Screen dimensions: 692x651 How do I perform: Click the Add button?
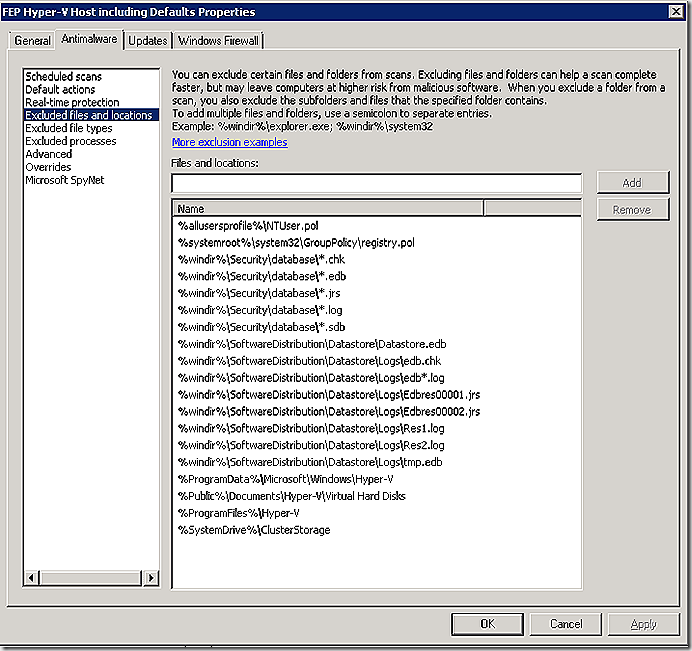pyautogui.click(x=632, y=183)
